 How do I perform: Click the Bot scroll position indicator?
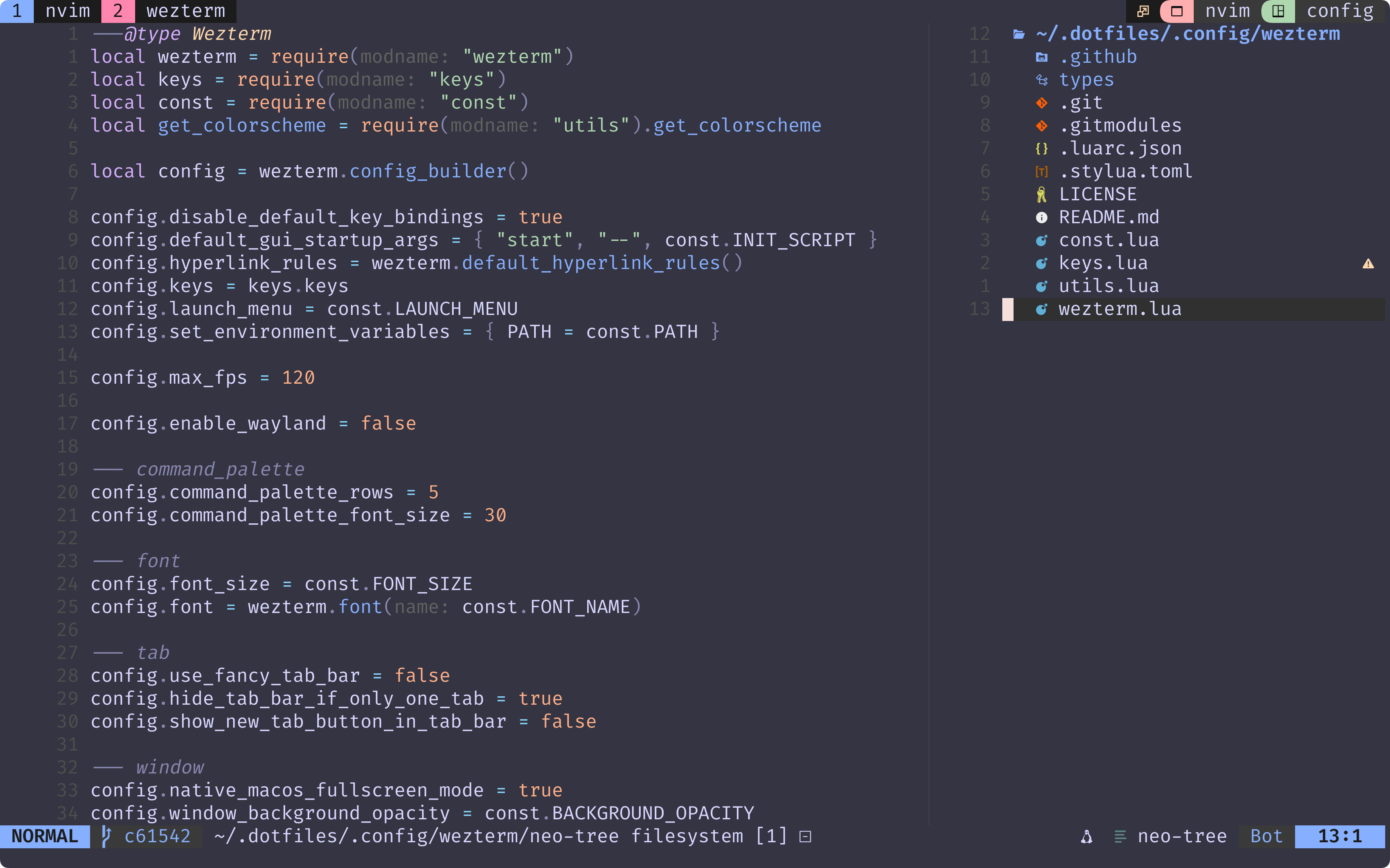tap(1267, 837)
